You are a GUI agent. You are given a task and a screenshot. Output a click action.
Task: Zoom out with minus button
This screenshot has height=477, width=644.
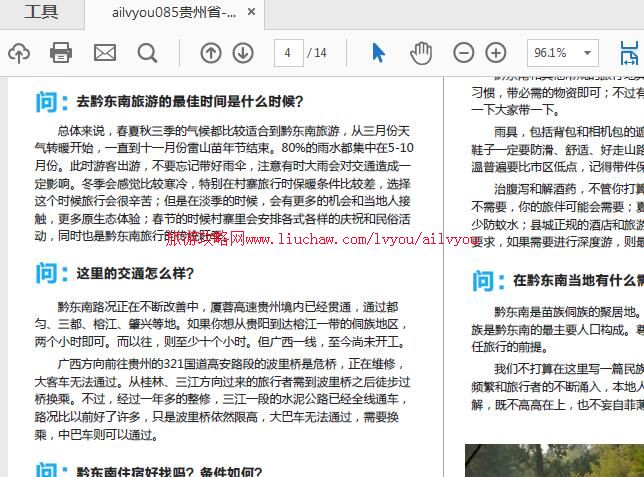(464, 53)
